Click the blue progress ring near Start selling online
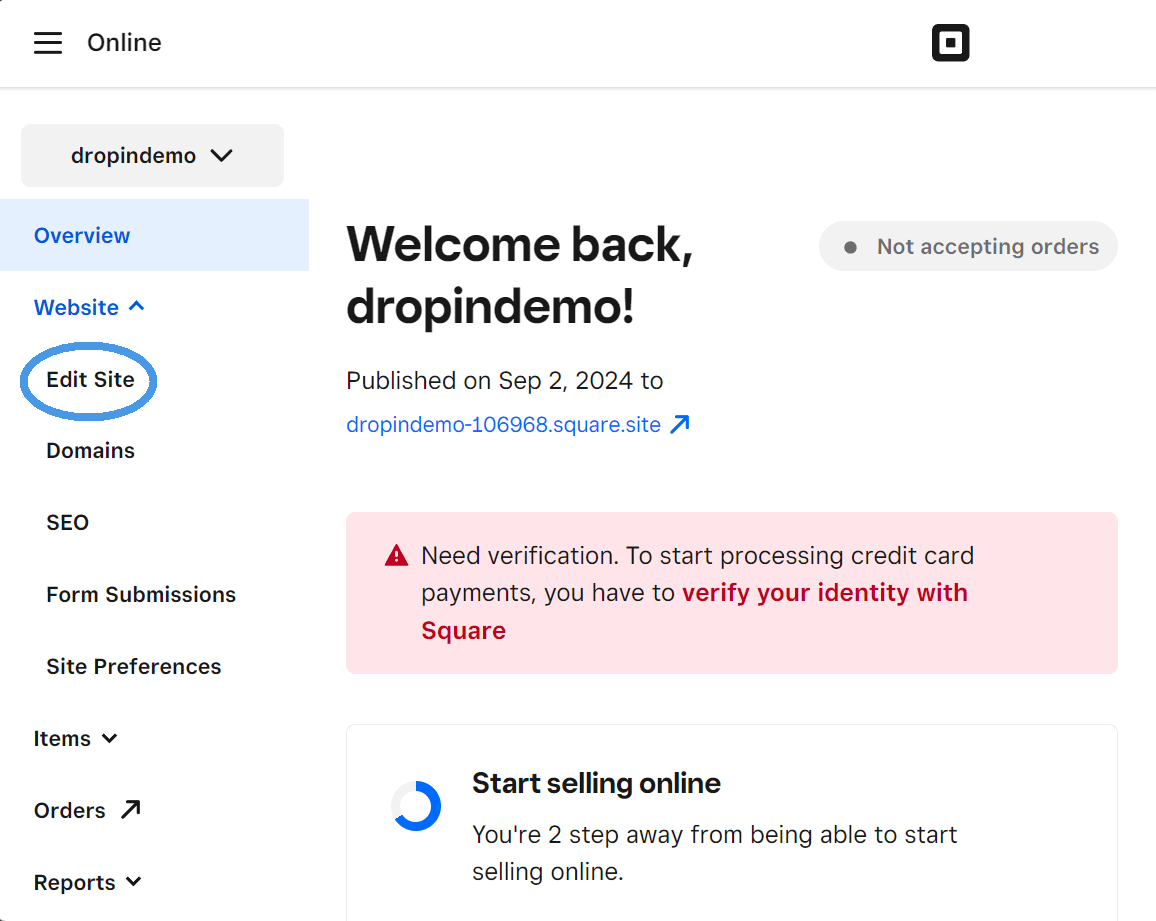Screen dimensions: 1156x921 pos(416,806)
